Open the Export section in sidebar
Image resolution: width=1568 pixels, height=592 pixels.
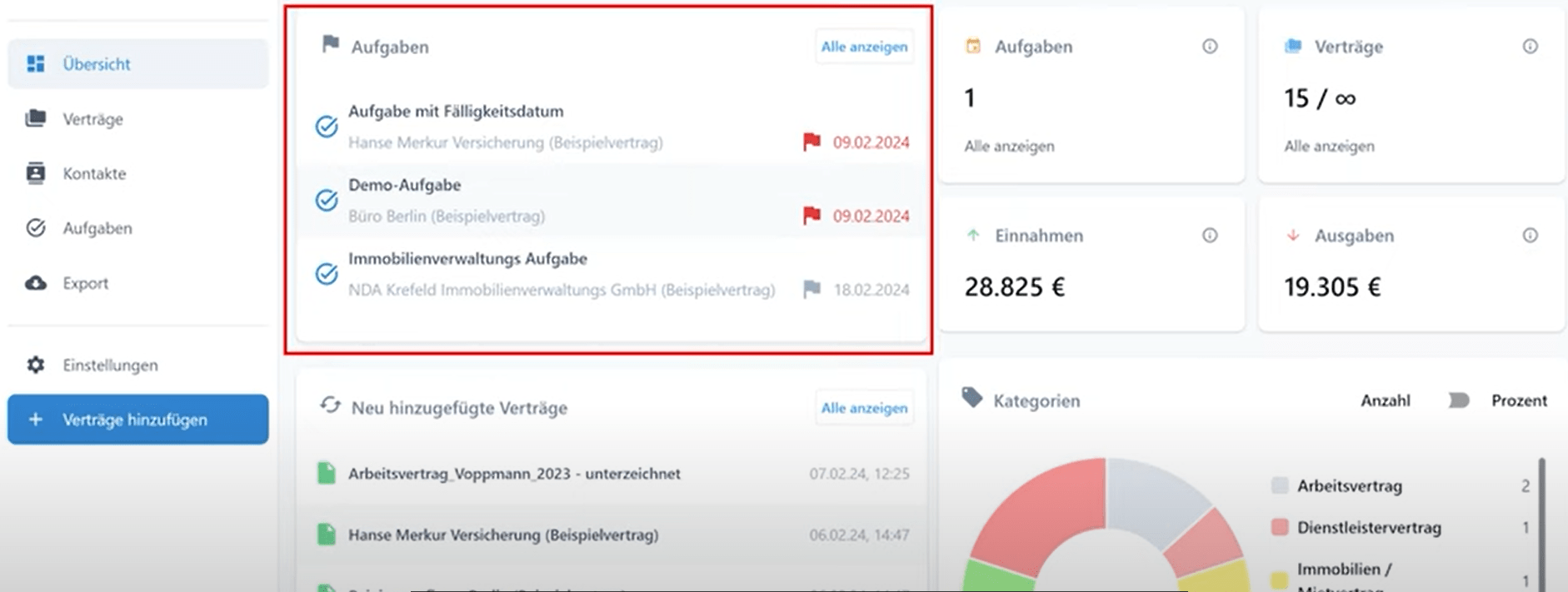pos(85,283)
